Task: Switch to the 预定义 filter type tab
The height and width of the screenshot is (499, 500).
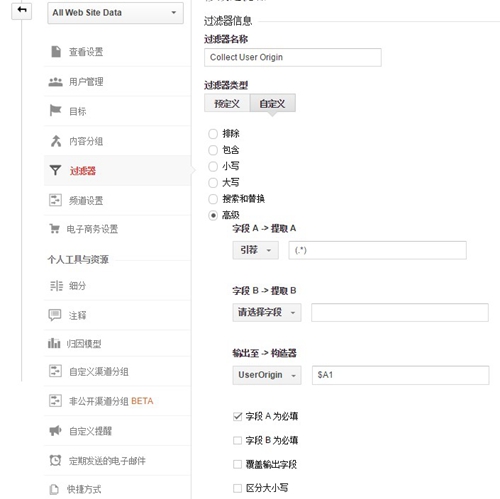Action: (227, 103)
